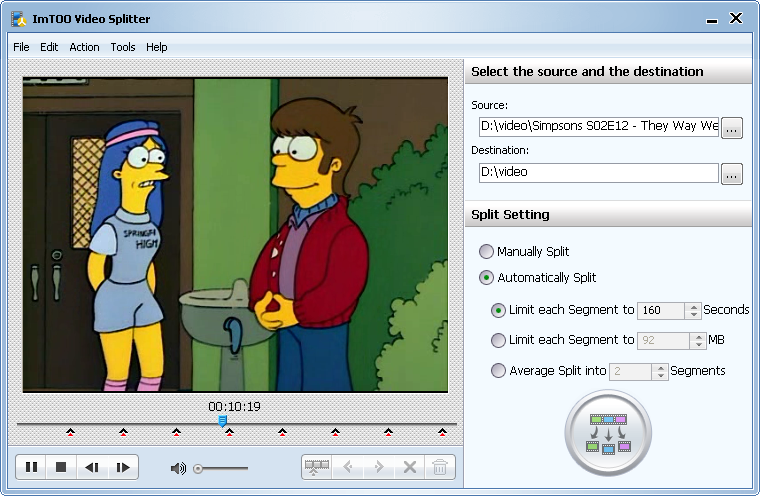This screenshot has height=496, width=760.
Task: Click the second red split marker
Action: tap(123, 432)
